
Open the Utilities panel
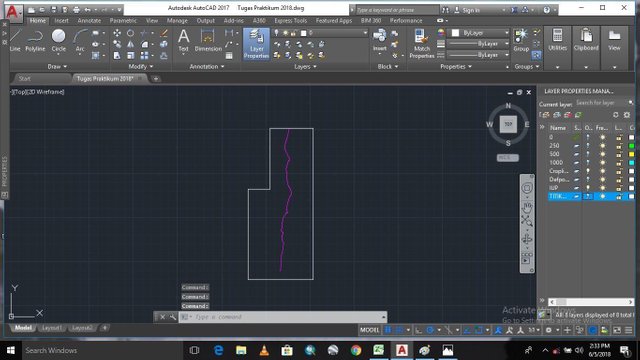tap(558, 41)
